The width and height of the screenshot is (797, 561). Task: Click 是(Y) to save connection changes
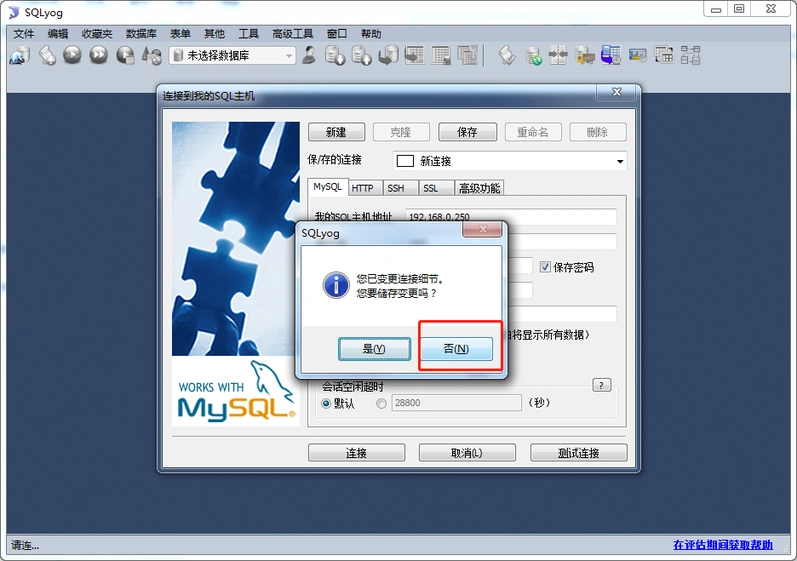pyautogui.click(x=374, y=349)
